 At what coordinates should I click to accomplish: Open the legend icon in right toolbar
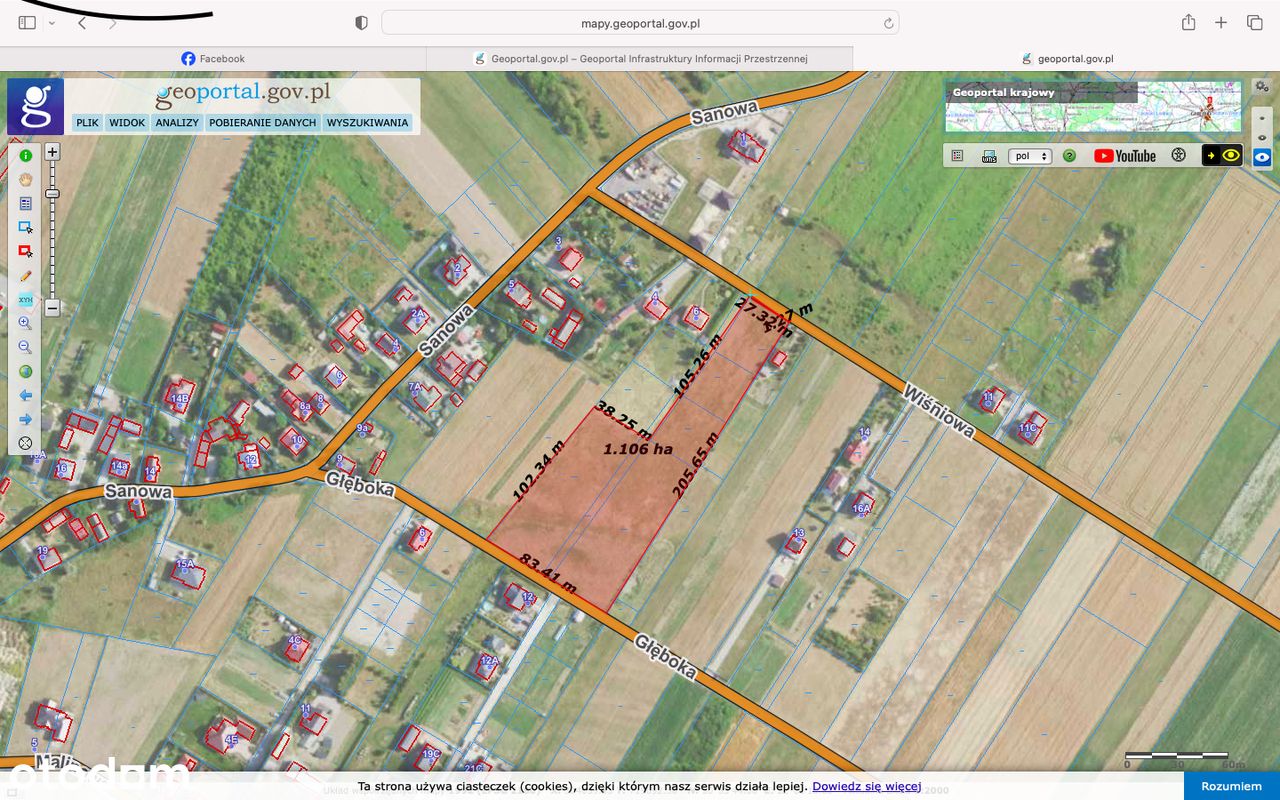pos(958,156)
